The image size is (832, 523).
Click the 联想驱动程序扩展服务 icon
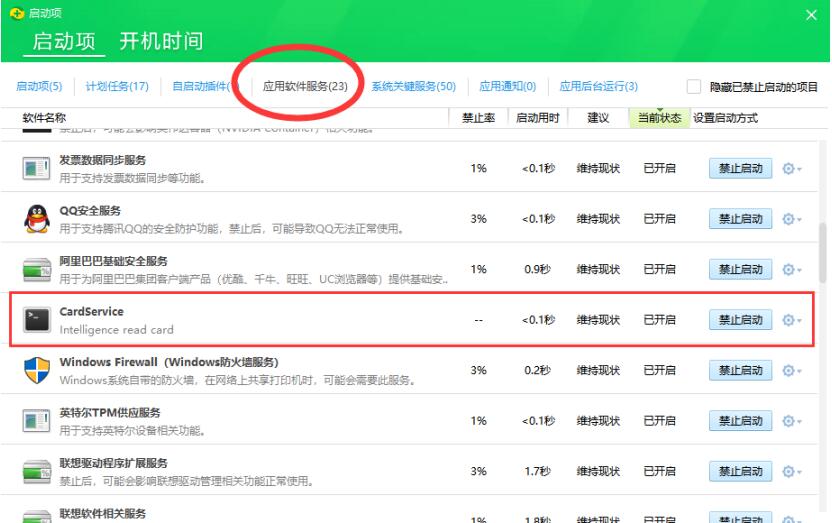(x=36, y=471)
